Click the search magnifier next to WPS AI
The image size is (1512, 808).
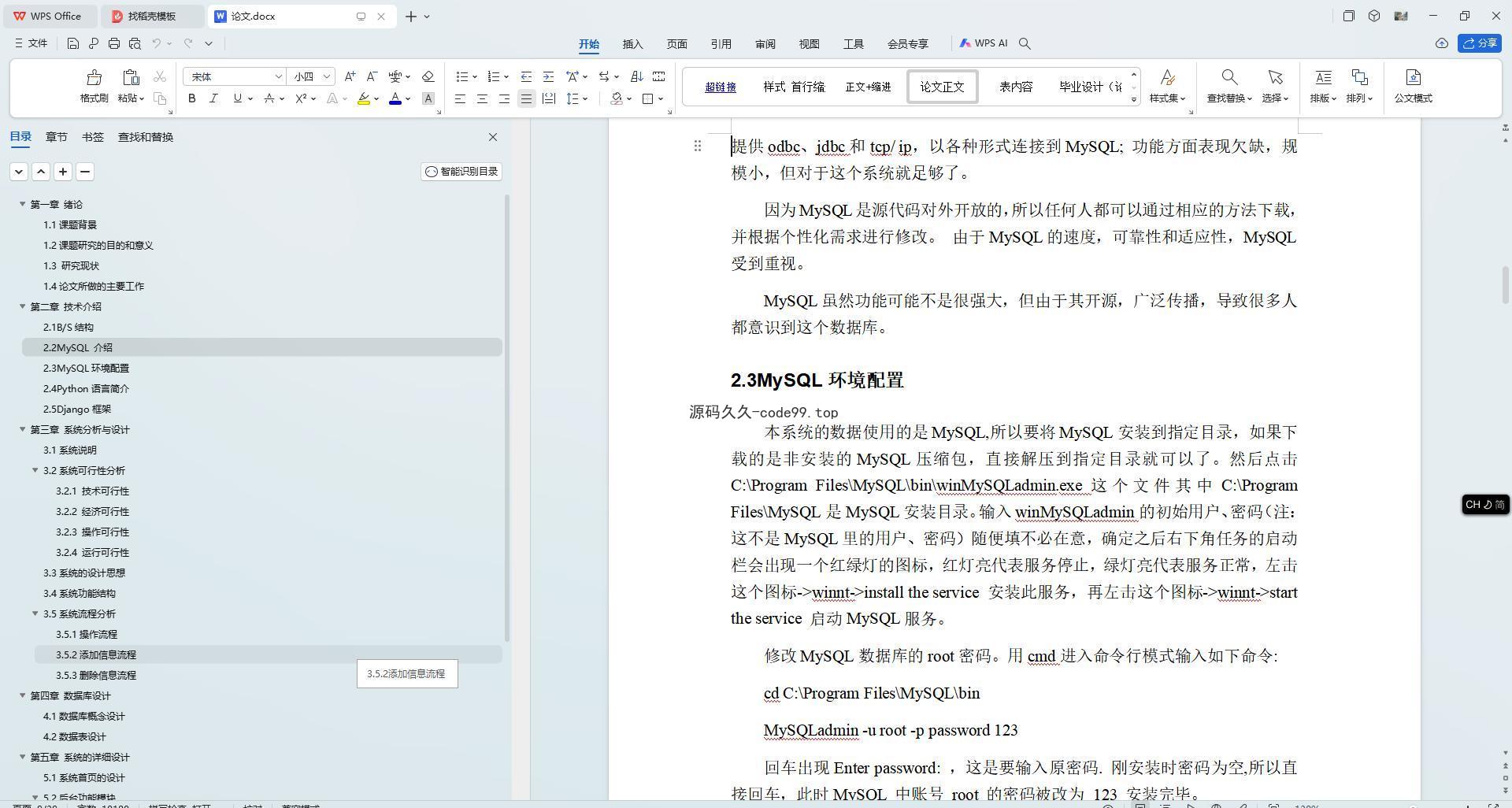pos(1025,43)
